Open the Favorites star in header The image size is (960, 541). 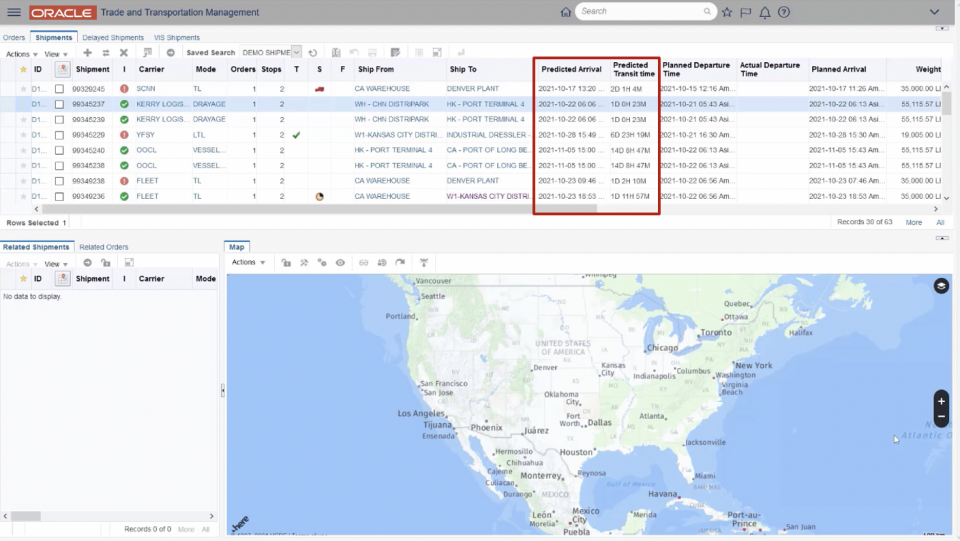pyautogui.click(x=727, y=12)
